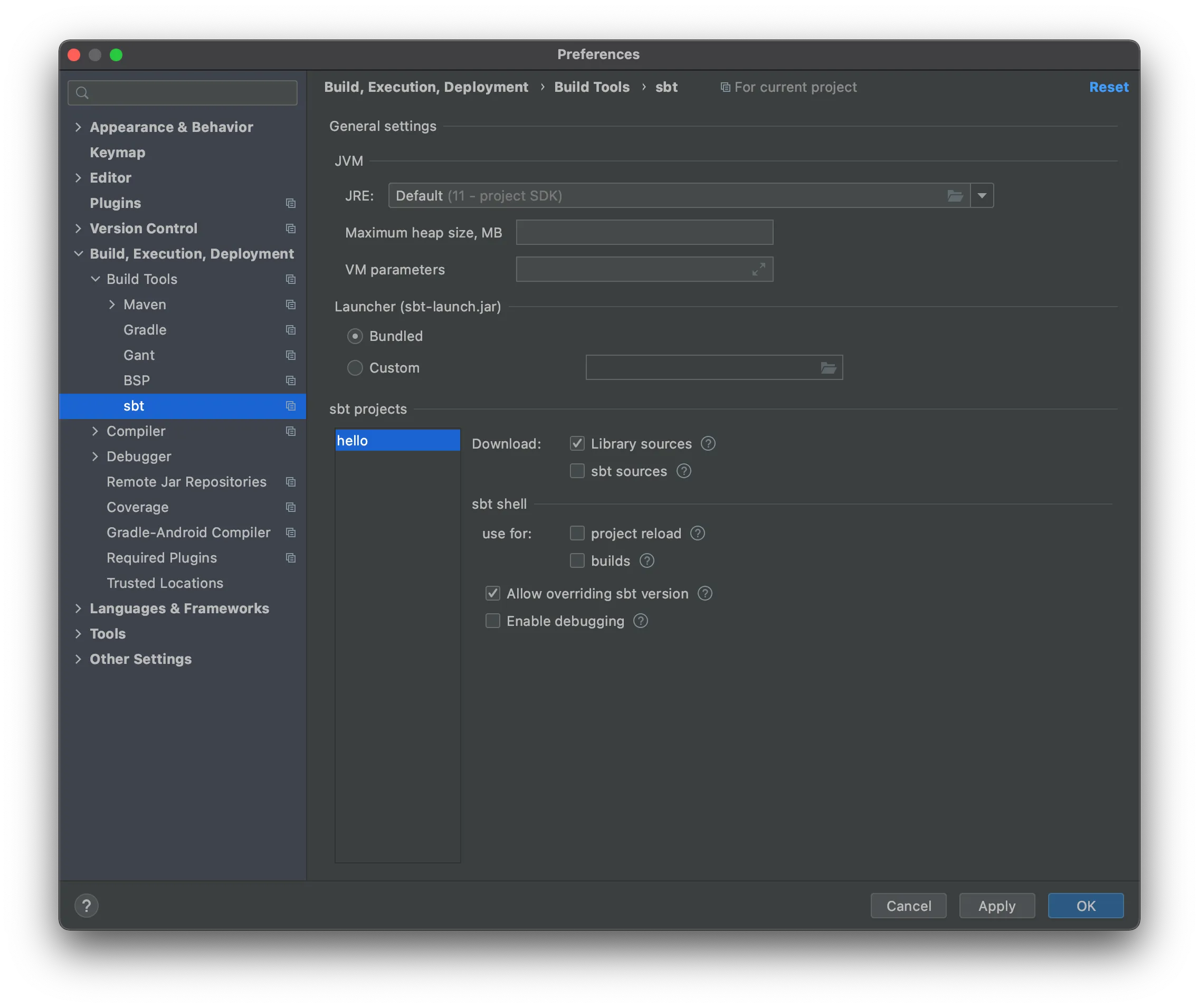1199x1008 pixels.
Task: Click the help icon next to project reload
Action: point(697,533)
